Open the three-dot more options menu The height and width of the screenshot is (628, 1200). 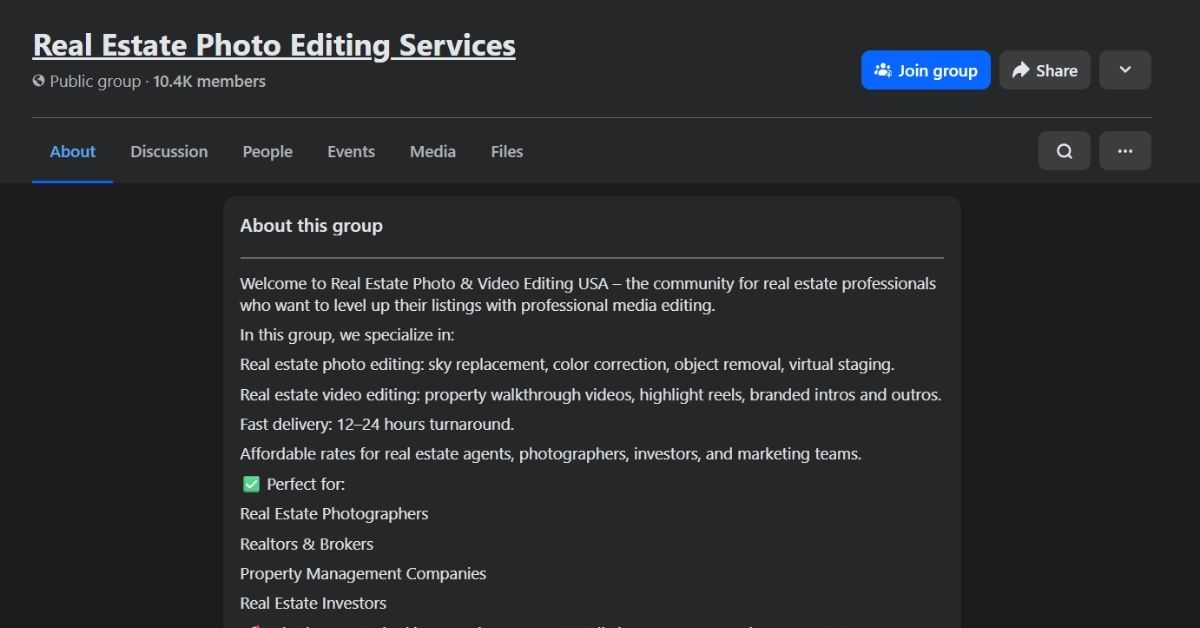[x=1125, y=151]
